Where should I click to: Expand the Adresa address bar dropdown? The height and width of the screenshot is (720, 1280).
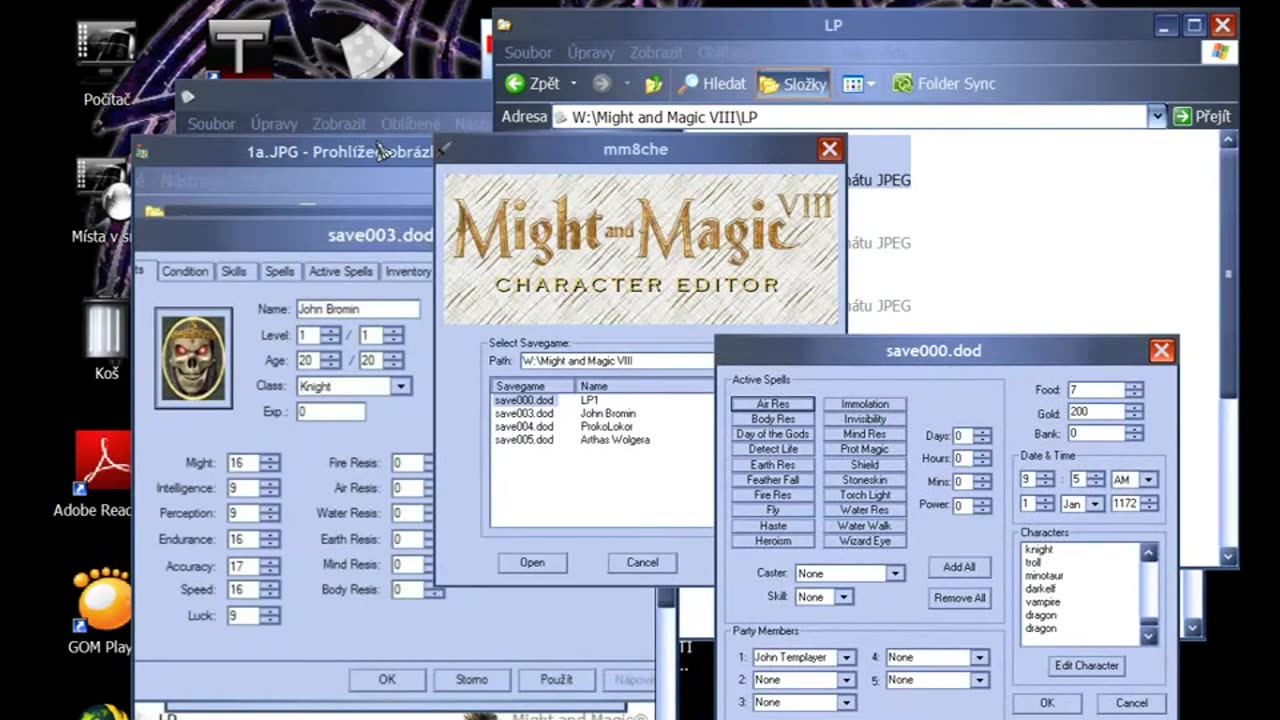1157,116
